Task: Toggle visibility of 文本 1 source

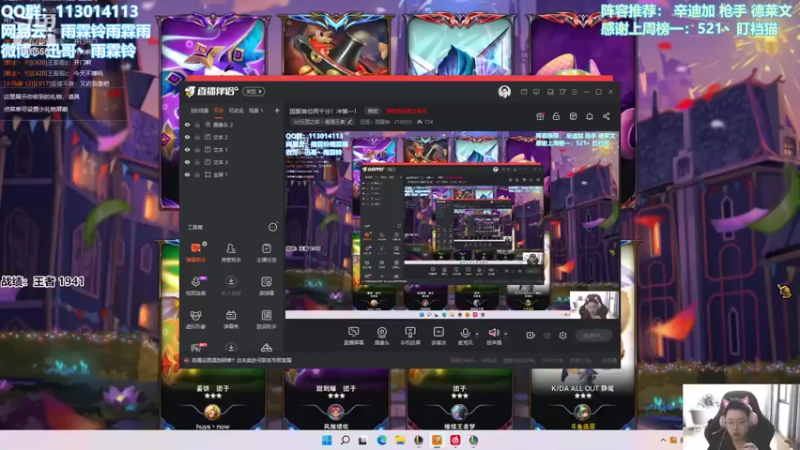Action: click(187, 149)
